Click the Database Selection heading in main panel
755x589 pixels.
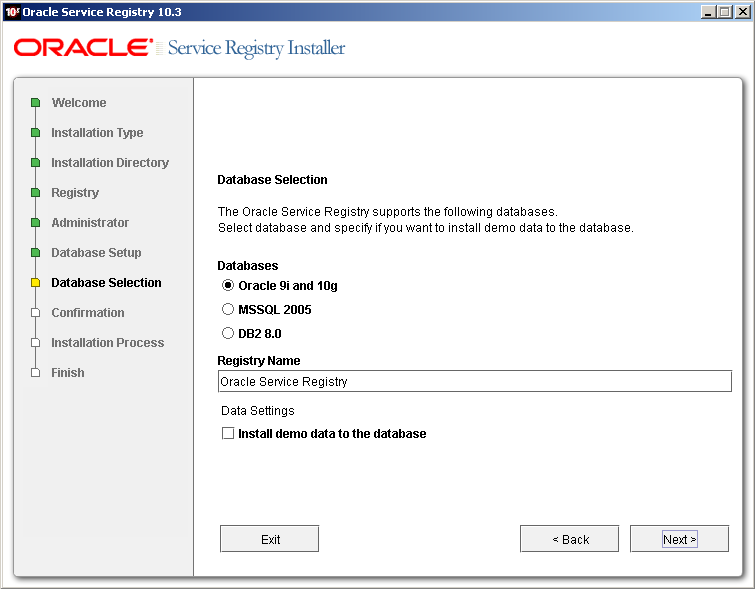pyautogui.click(x=273, y=180)
